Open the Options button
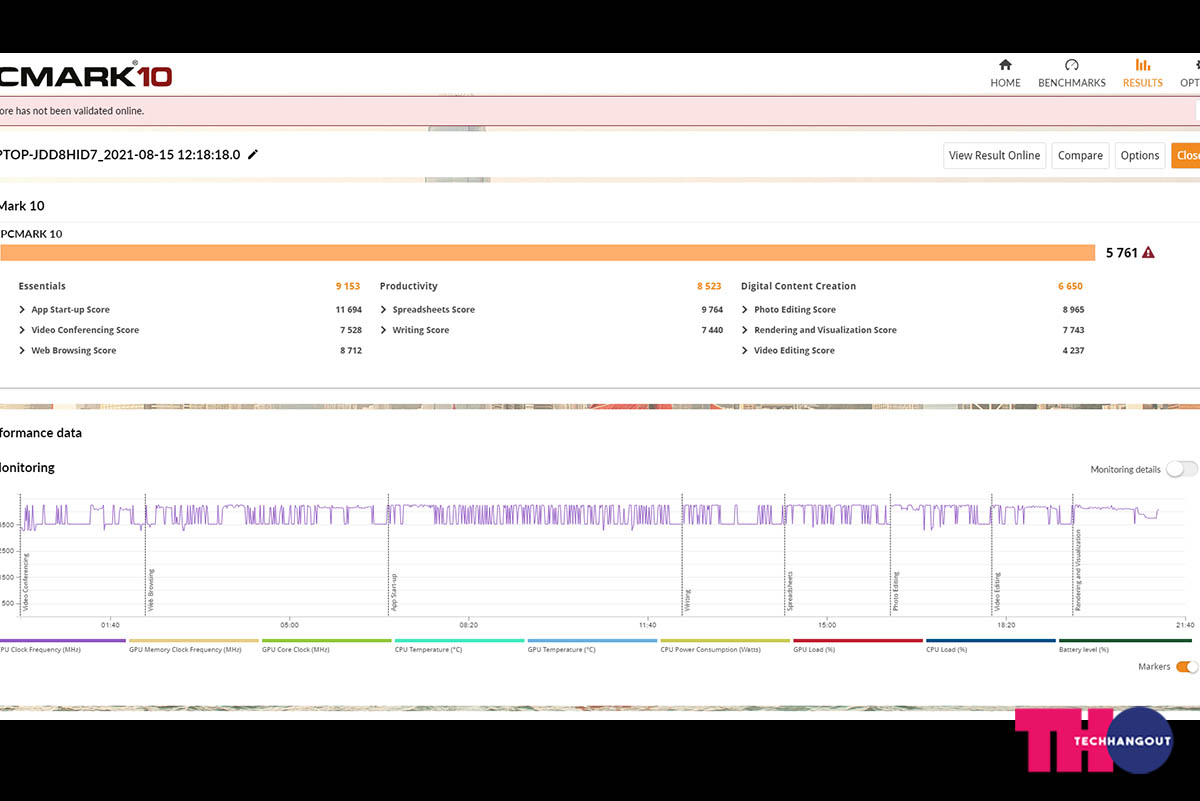This screenshot has width=1200, height=801. coord(1140,155)
